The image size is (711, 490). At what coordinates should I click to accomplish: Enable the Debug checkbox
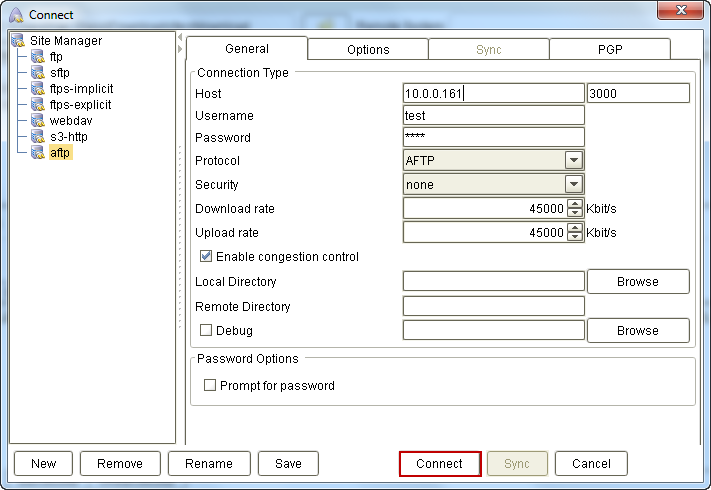tap(206, 330)
